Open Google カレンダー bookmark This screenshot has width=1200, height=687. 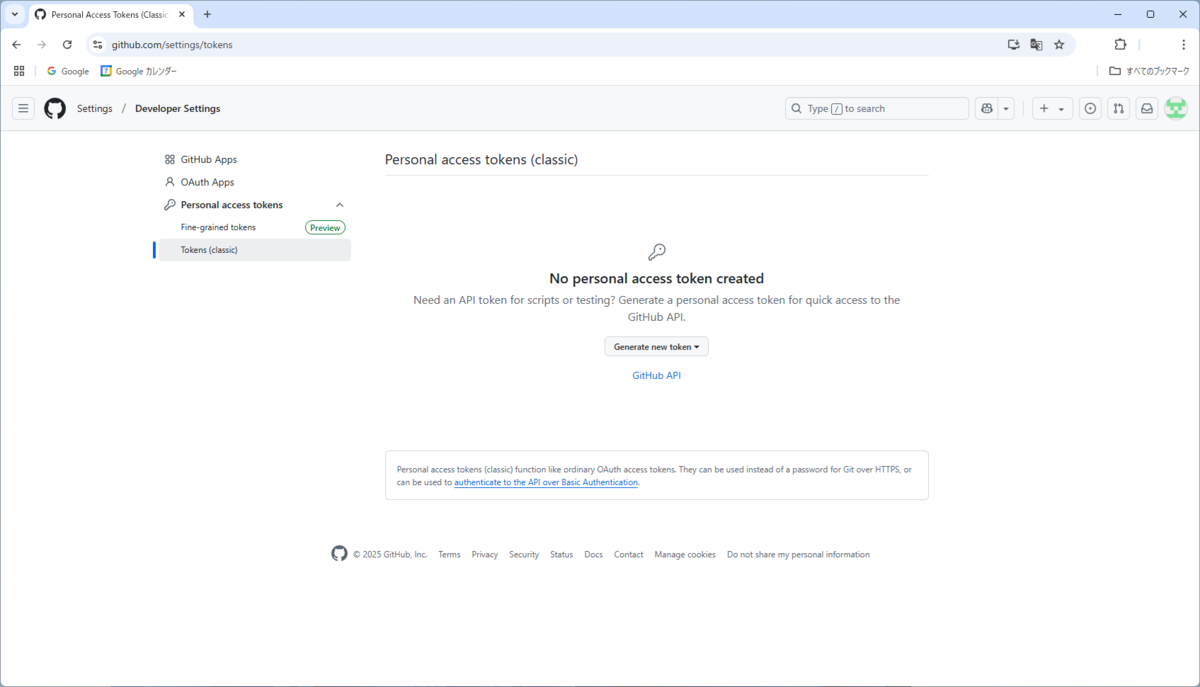tap(139, 71)
